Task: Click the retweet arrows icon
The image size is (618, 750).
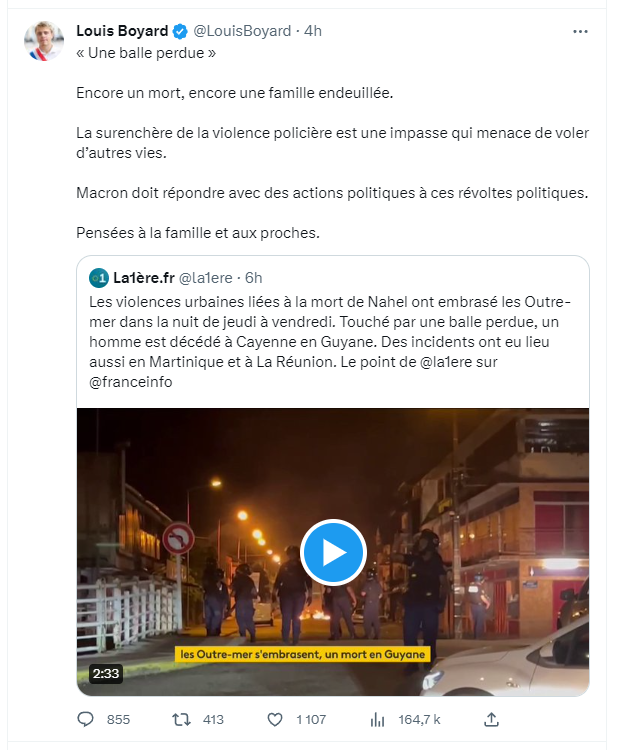Action: coord(181,719)
